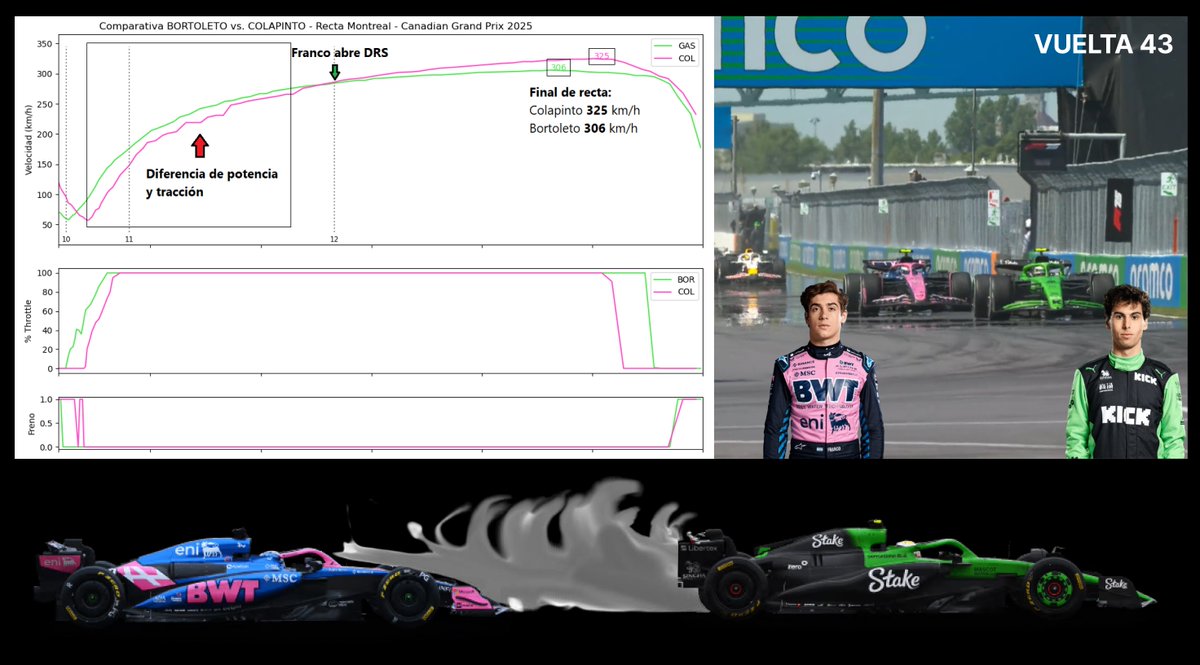This screenshot has width=1200, height=665.
Task: Click corner marker '12' on speed chart
Action: click(334, 240)
